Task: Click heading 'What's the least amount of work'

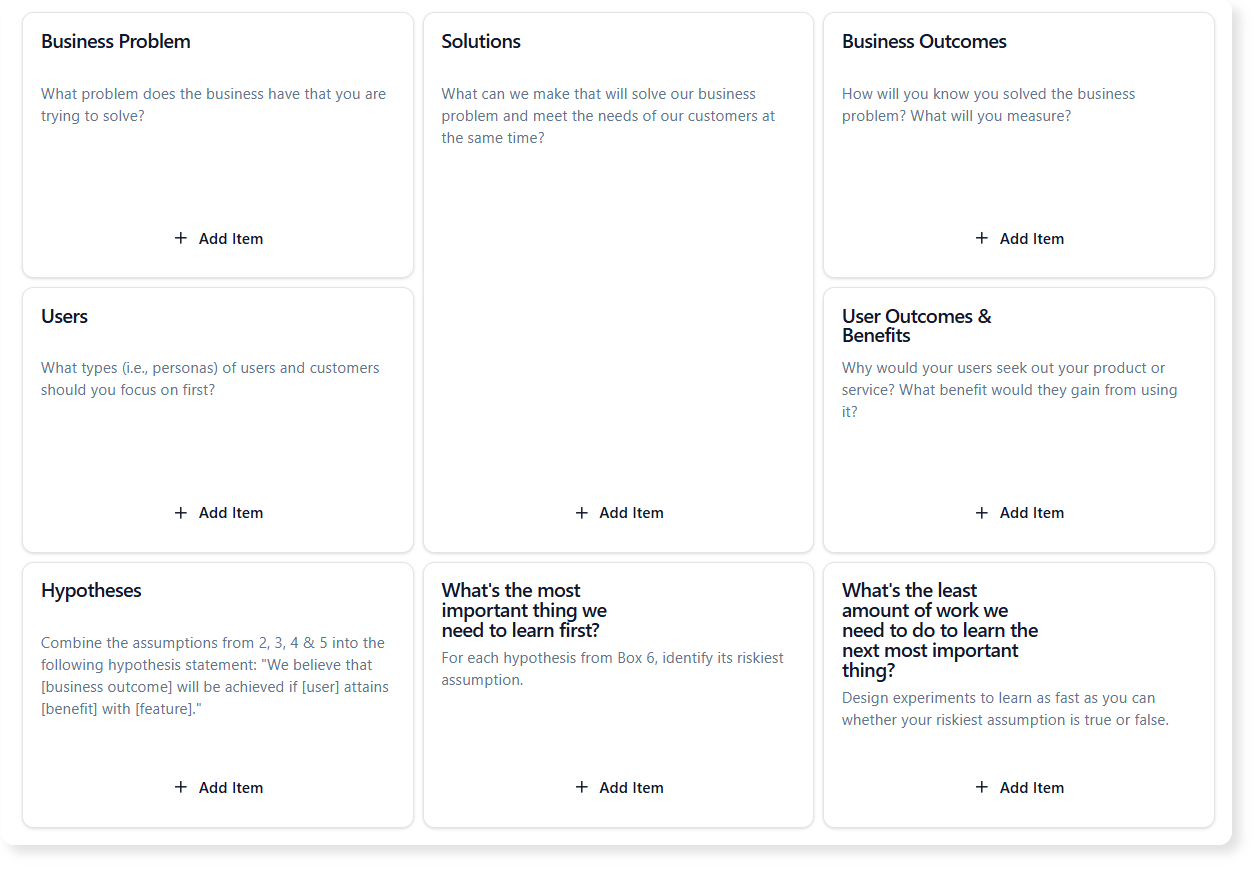Action: pos(940,630)
